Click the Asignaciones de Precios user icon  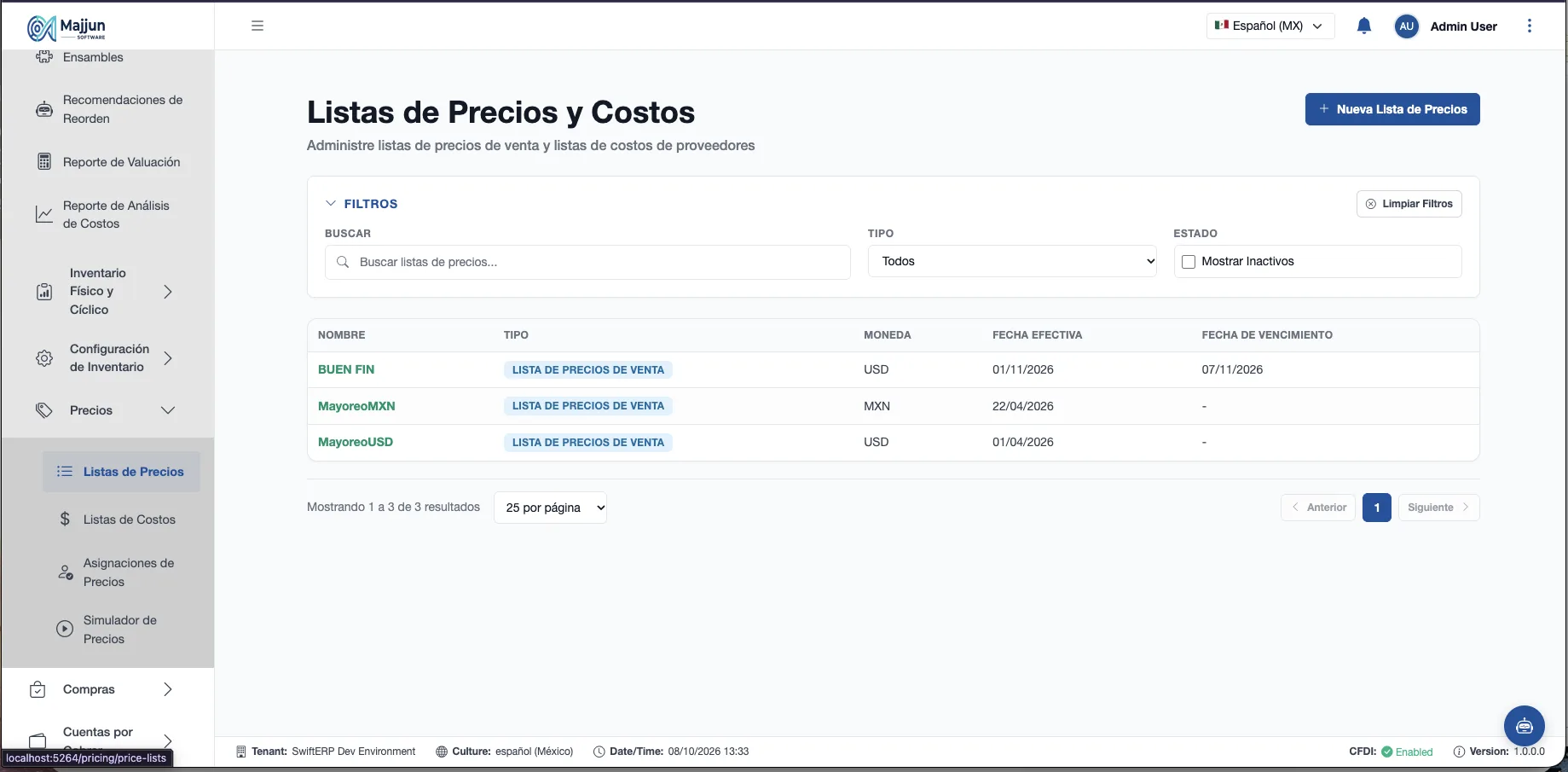(65, 572)
